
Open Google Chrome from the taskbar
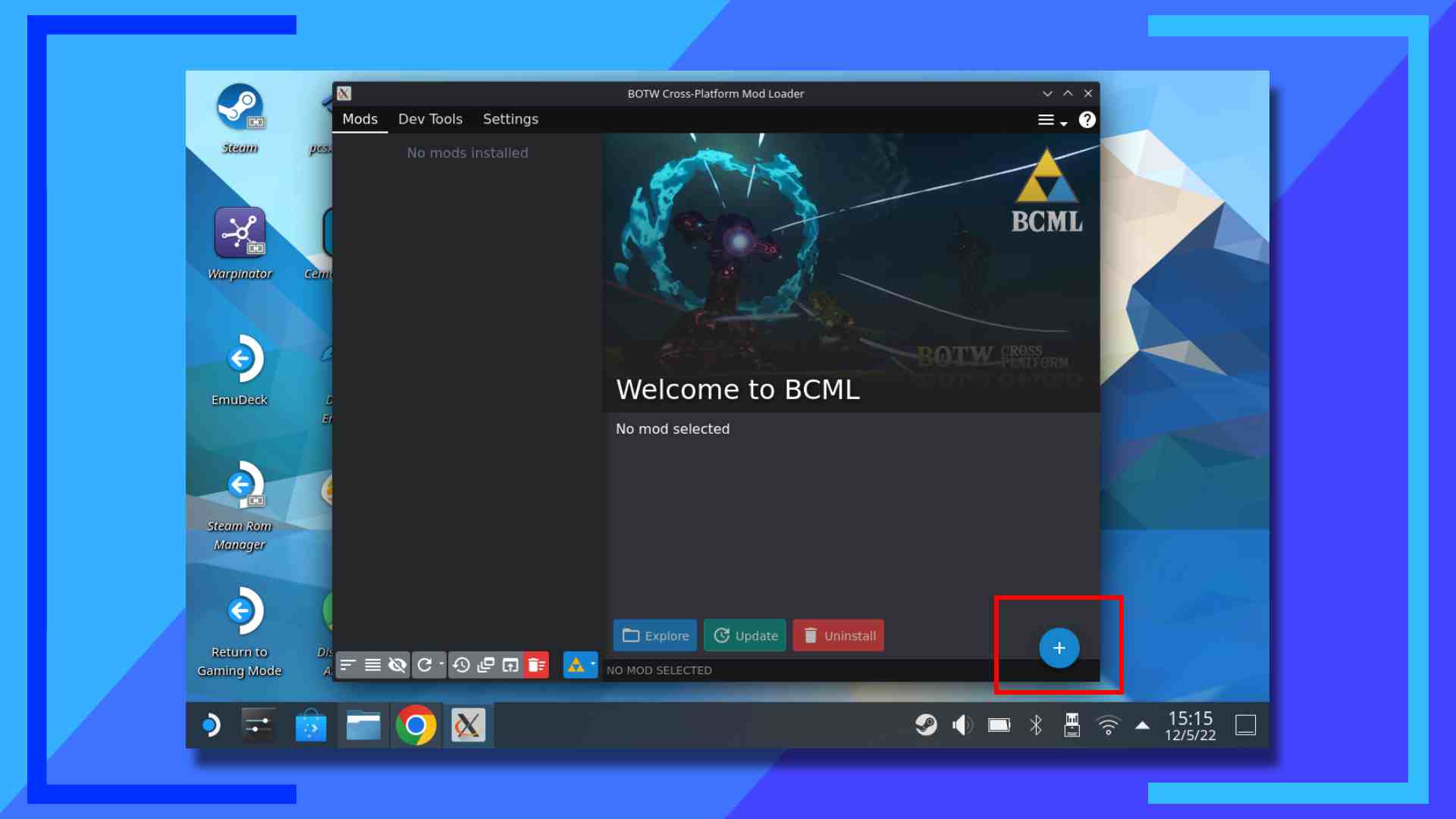[416, 725]
